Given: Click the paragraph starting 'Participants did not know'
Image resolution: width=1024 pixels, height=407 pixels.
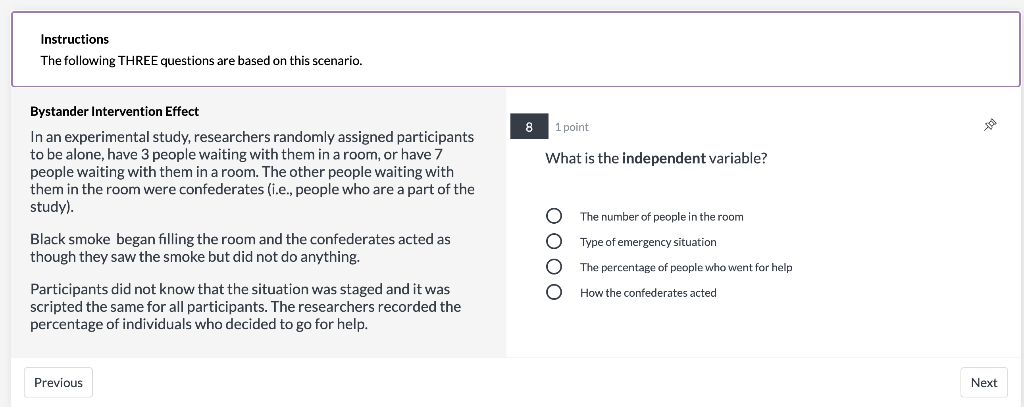Looking at the screenshot, I should tap(246, 306).
